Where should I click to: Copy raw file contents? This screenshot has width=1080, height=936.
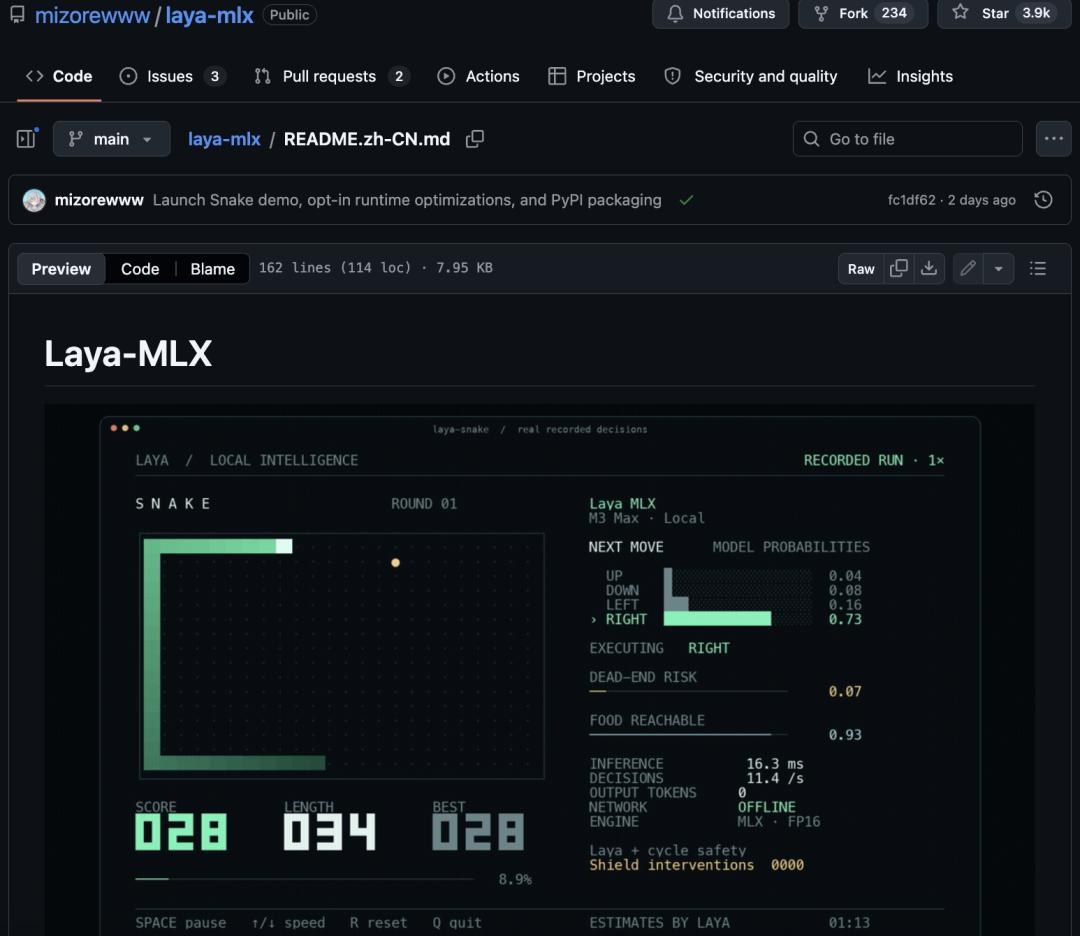click(x=899, y=269)
